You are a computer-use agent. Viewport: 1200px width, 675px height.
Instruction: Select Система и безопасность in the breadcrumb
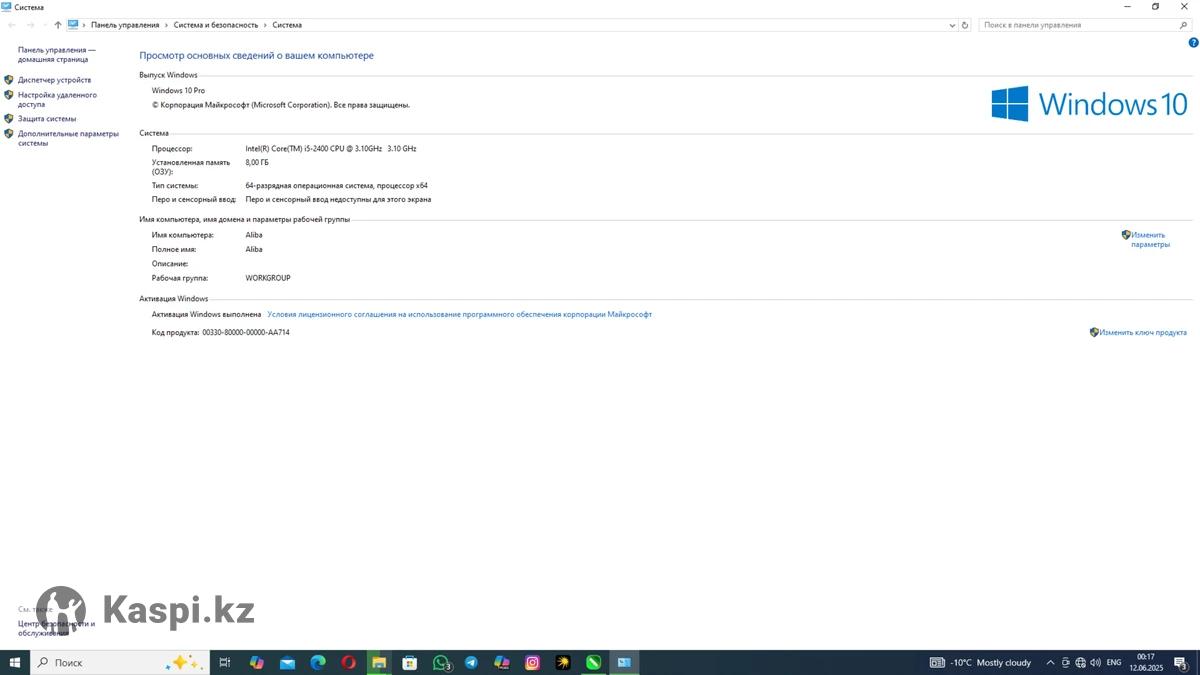coord(216,25)
